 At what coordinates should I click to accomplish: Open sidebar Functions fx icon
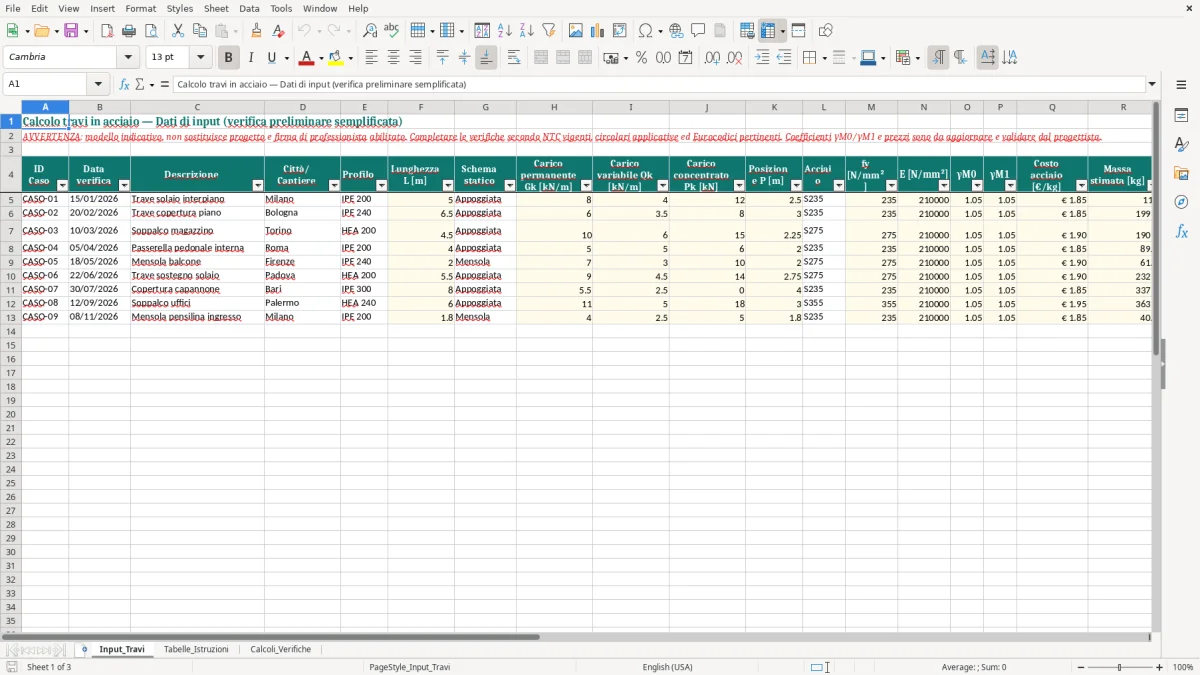click(x=1181, y=231)
